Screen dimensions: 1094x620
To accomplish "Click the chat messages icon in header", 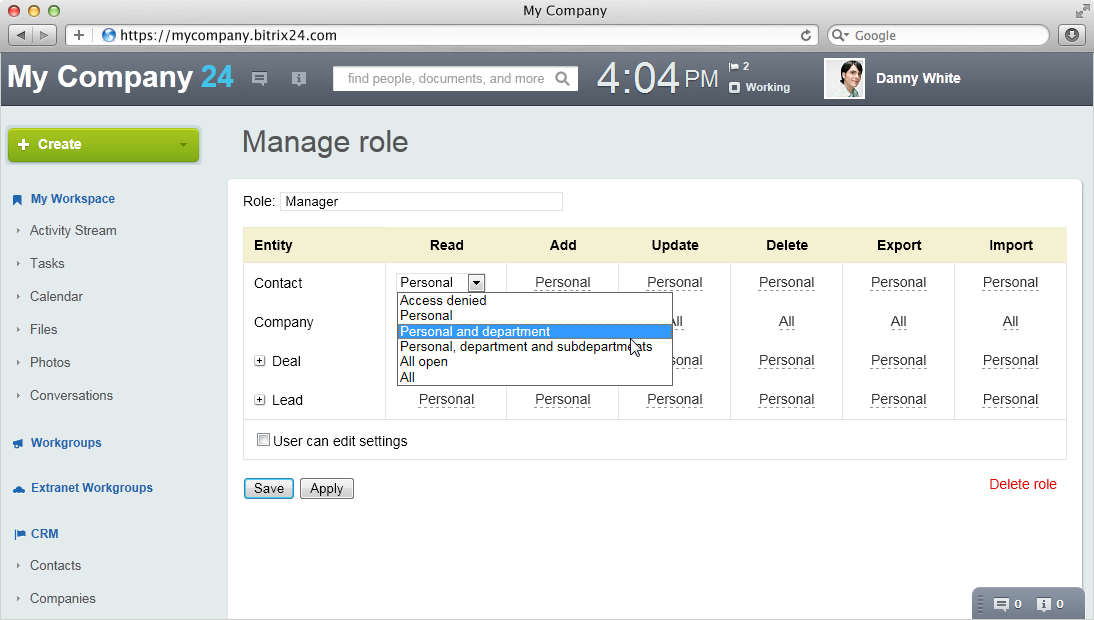I will (260, 79).
